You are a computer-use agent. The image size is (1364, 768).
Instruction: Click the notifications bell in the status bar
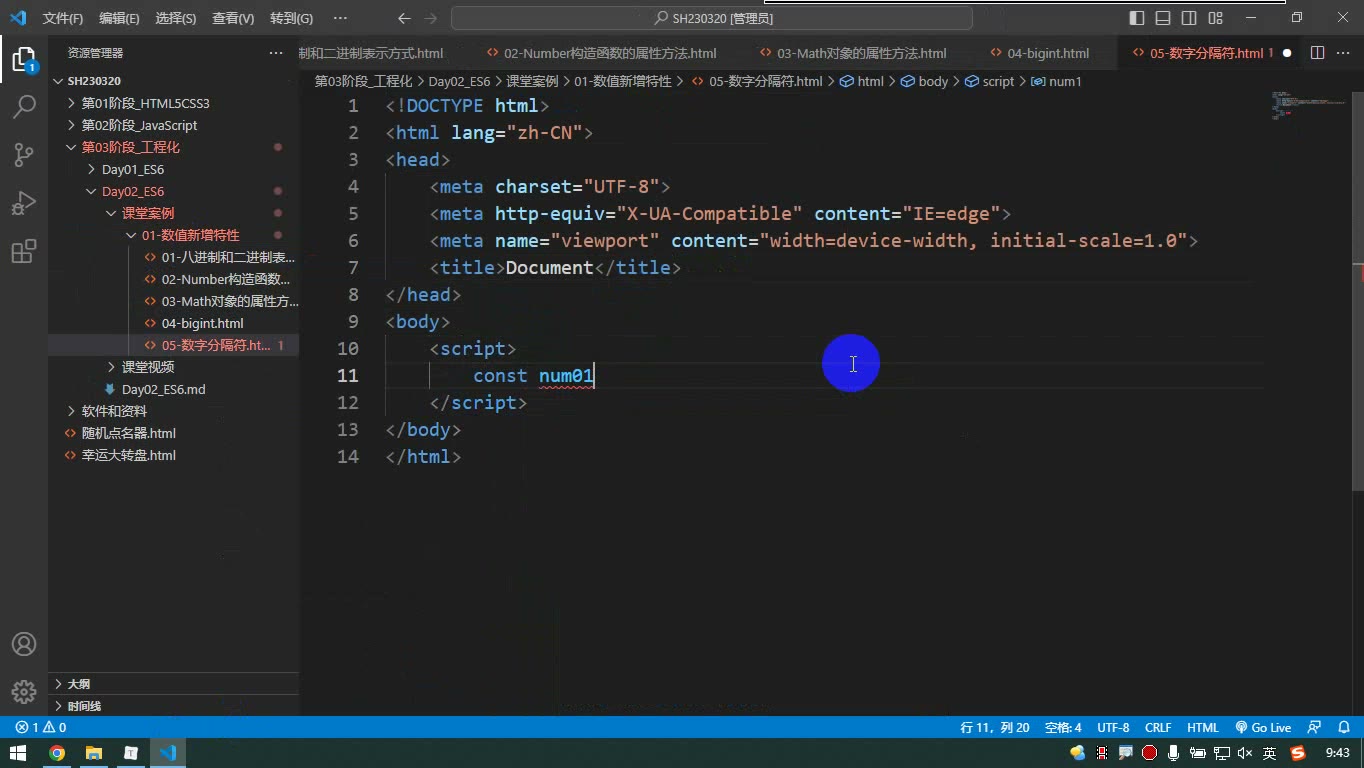(x=1342, y=728)
